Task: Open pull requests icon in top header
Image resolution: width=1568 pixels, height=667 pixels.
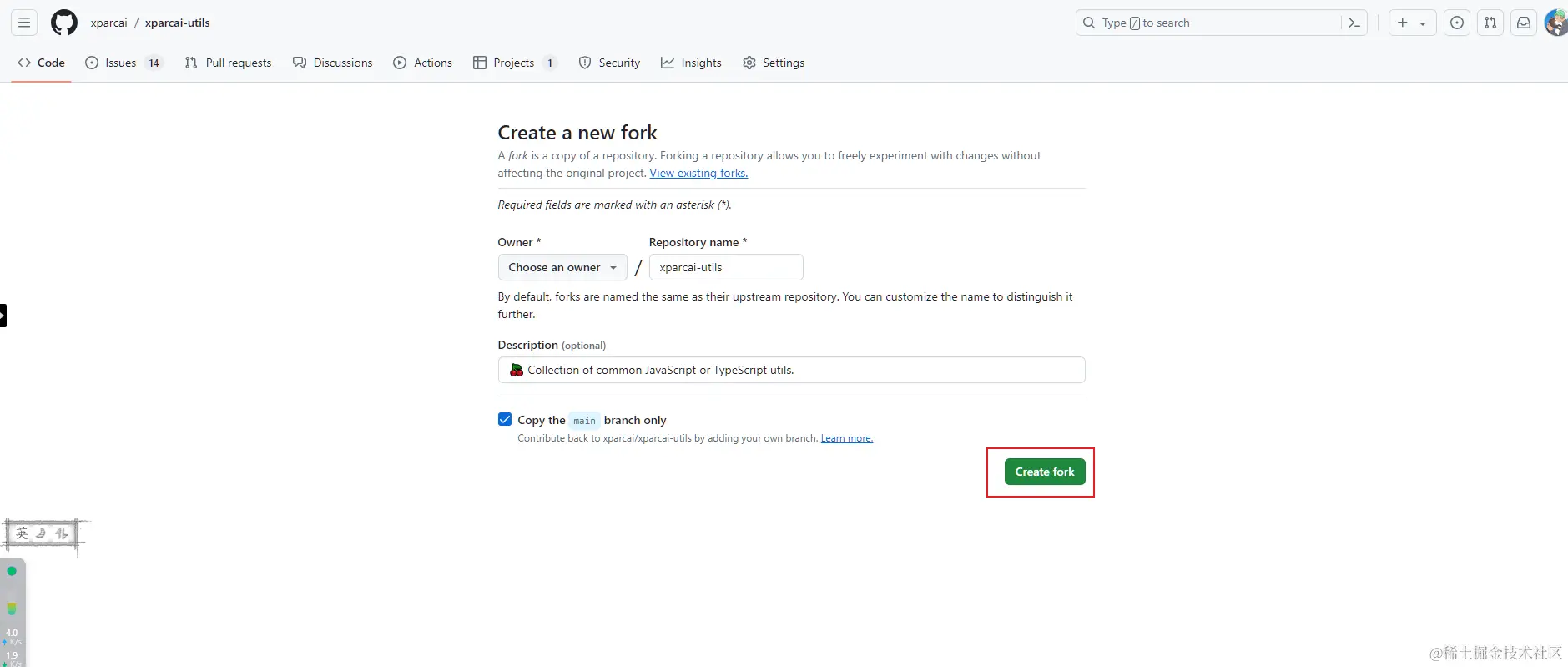Action: tap(1490, 23)
